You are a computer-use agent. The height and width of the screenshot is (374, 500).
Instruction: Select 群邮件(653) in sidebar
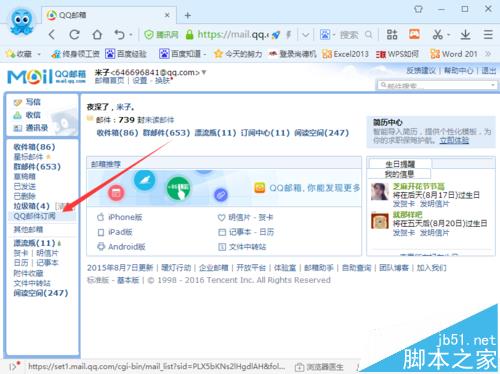[37, 166]
